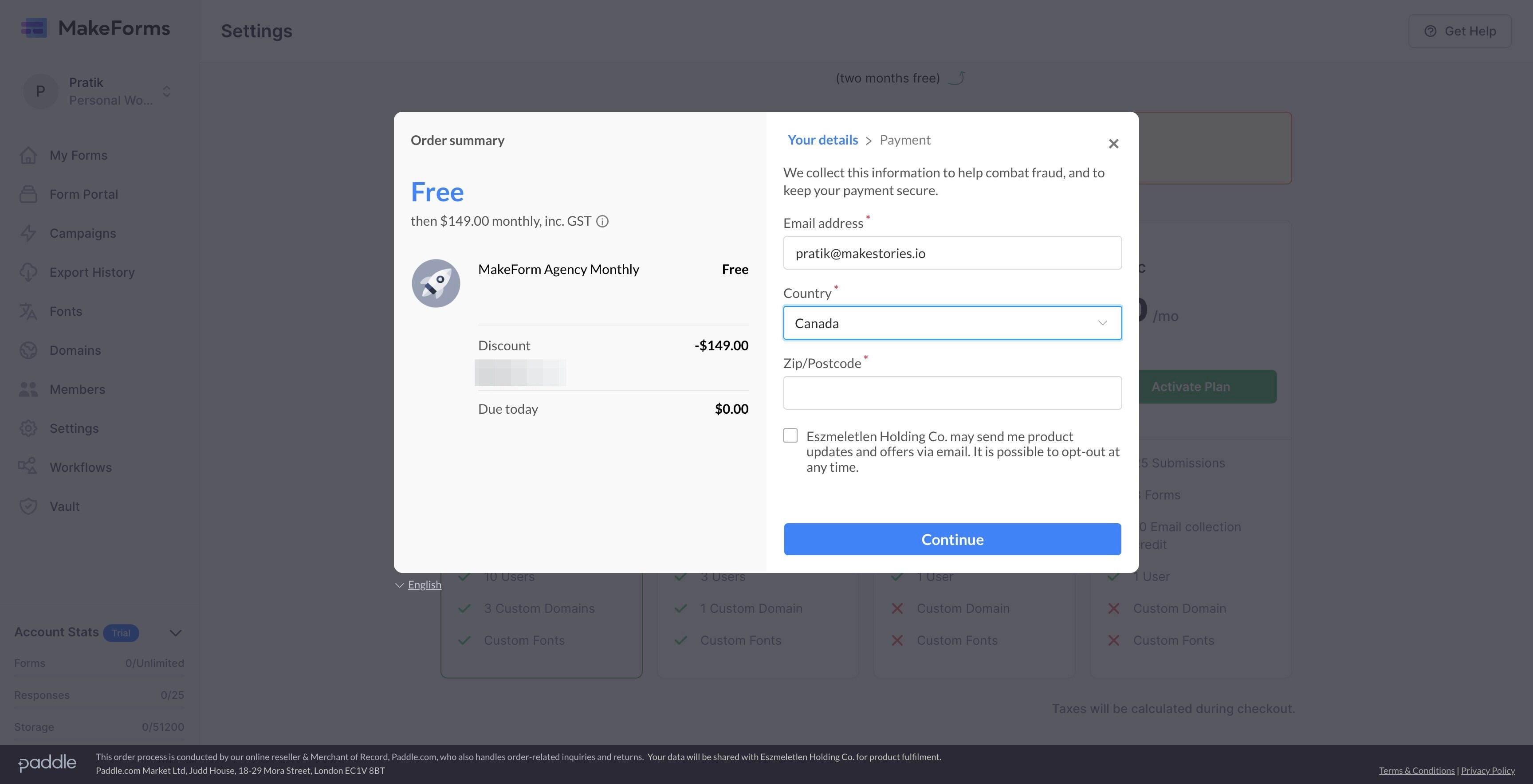
Task: Enable product updates and offers checkbox
Action: pyautogui.click(x=790, y=435)
